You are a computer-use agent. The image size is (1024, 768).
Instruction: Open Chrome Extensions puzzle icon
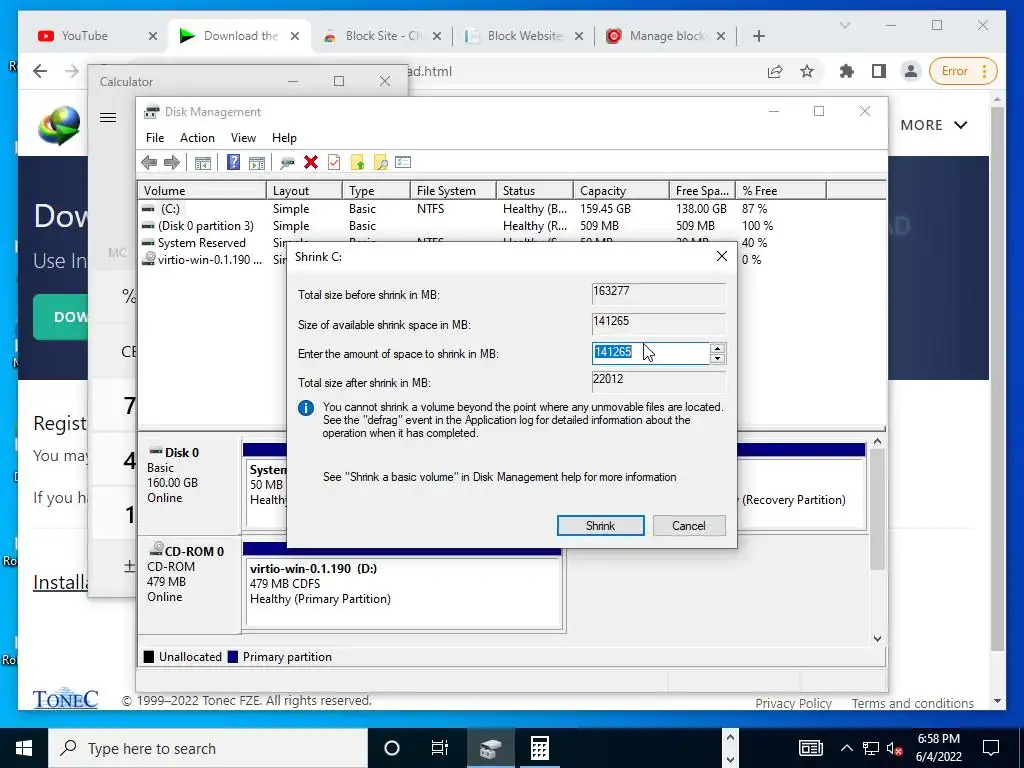pyautogui.click(x=846, y=71)
